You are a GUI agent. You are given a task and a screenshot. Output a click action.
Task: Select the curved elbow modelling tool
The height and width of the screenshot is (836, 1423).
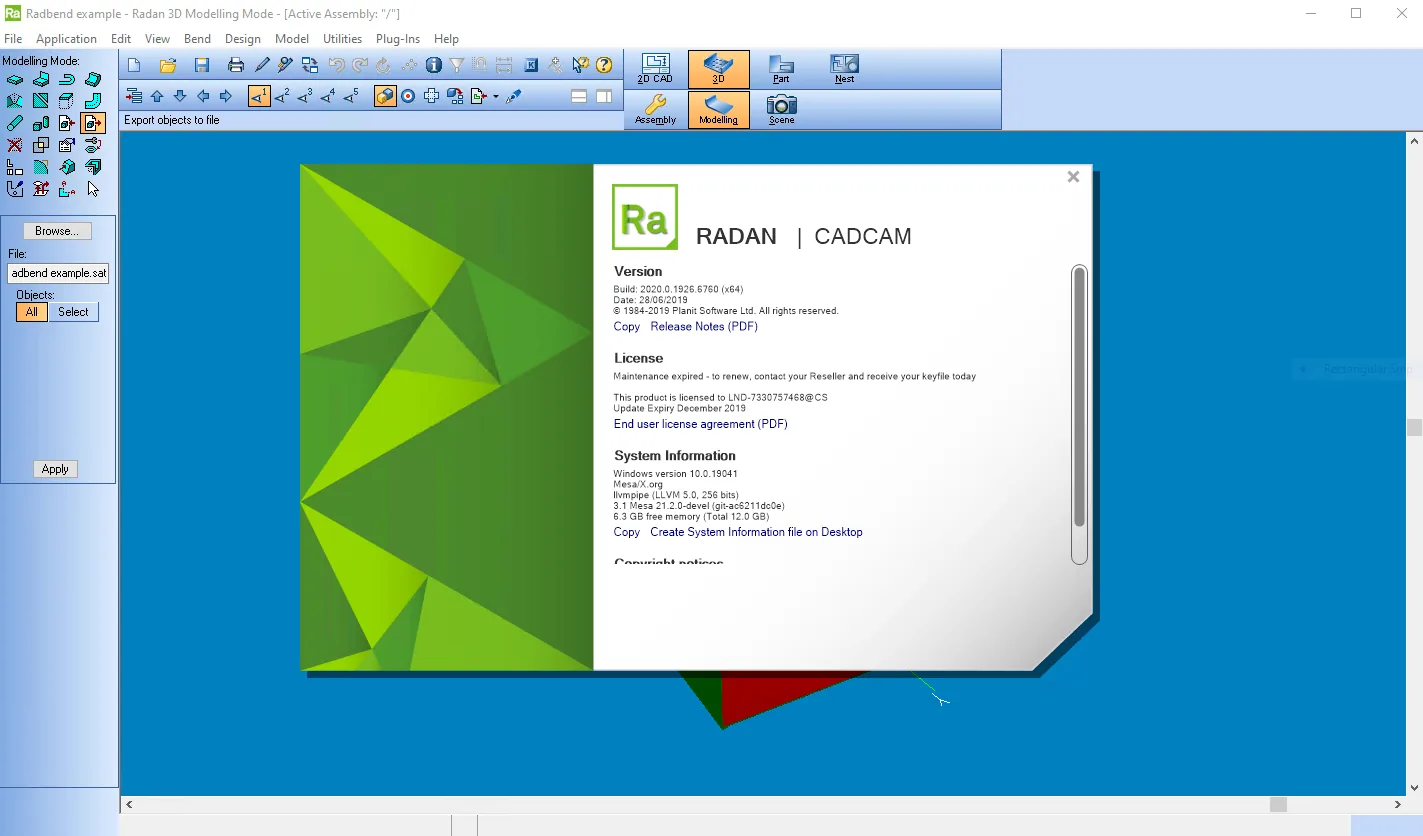[x=93, y=101]
